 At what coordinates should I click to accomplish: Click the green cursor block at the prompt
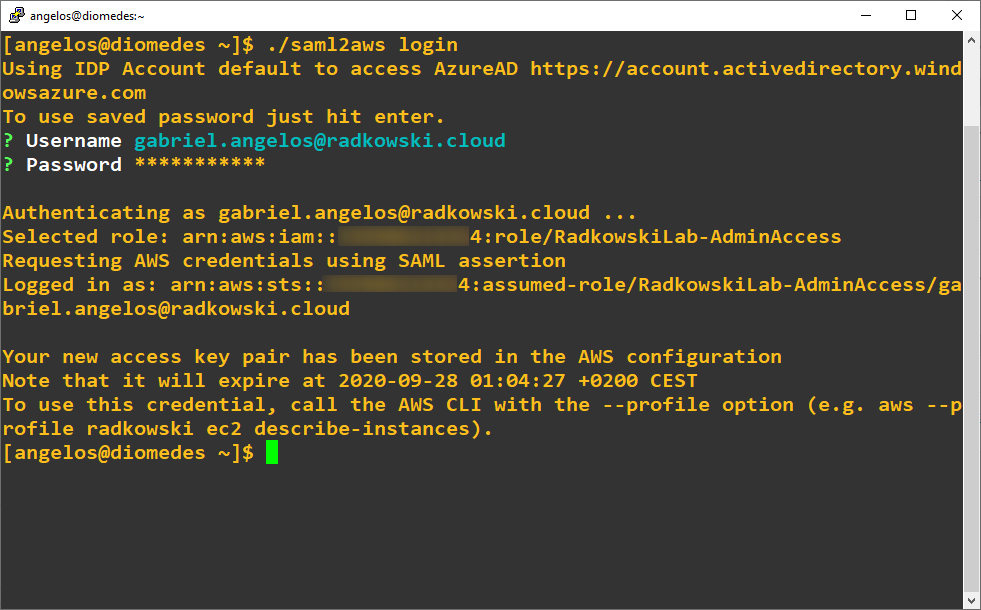pos(272,452)
